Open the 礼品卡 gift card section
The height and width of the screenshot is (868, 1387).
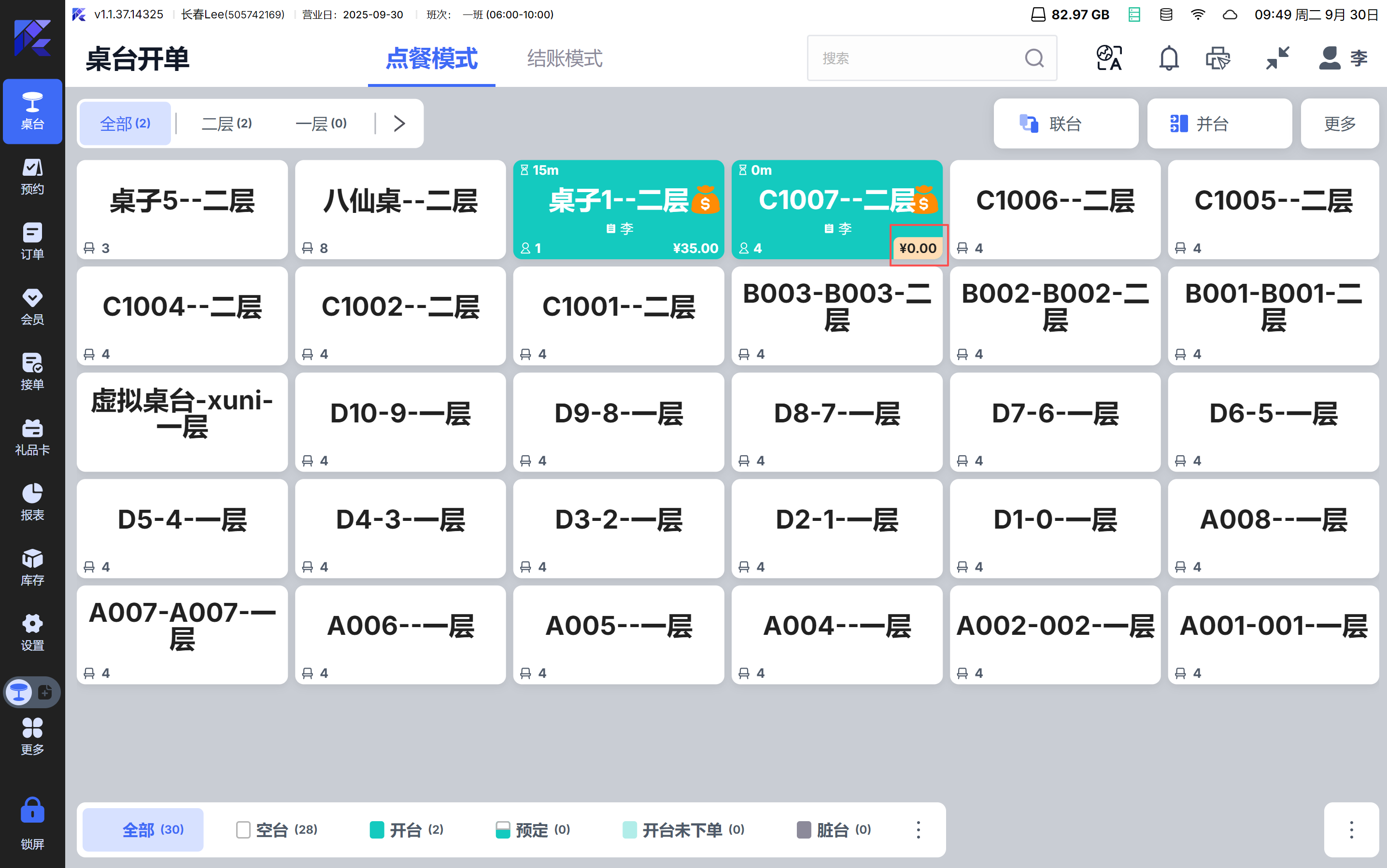(x=32, y=437)
